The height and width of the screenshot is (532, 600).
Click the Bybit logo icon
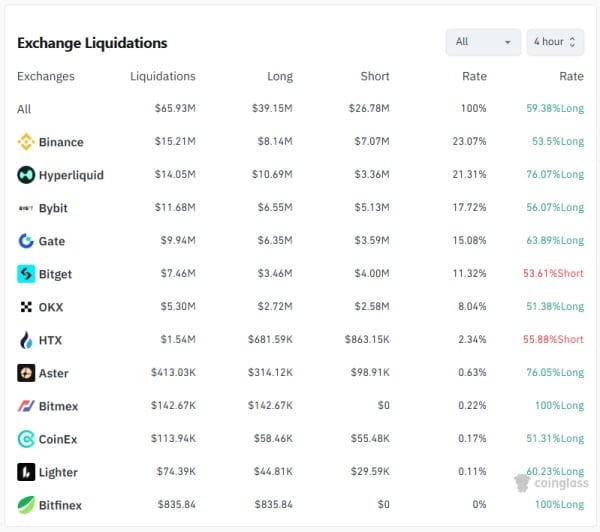tap(26, 208)
